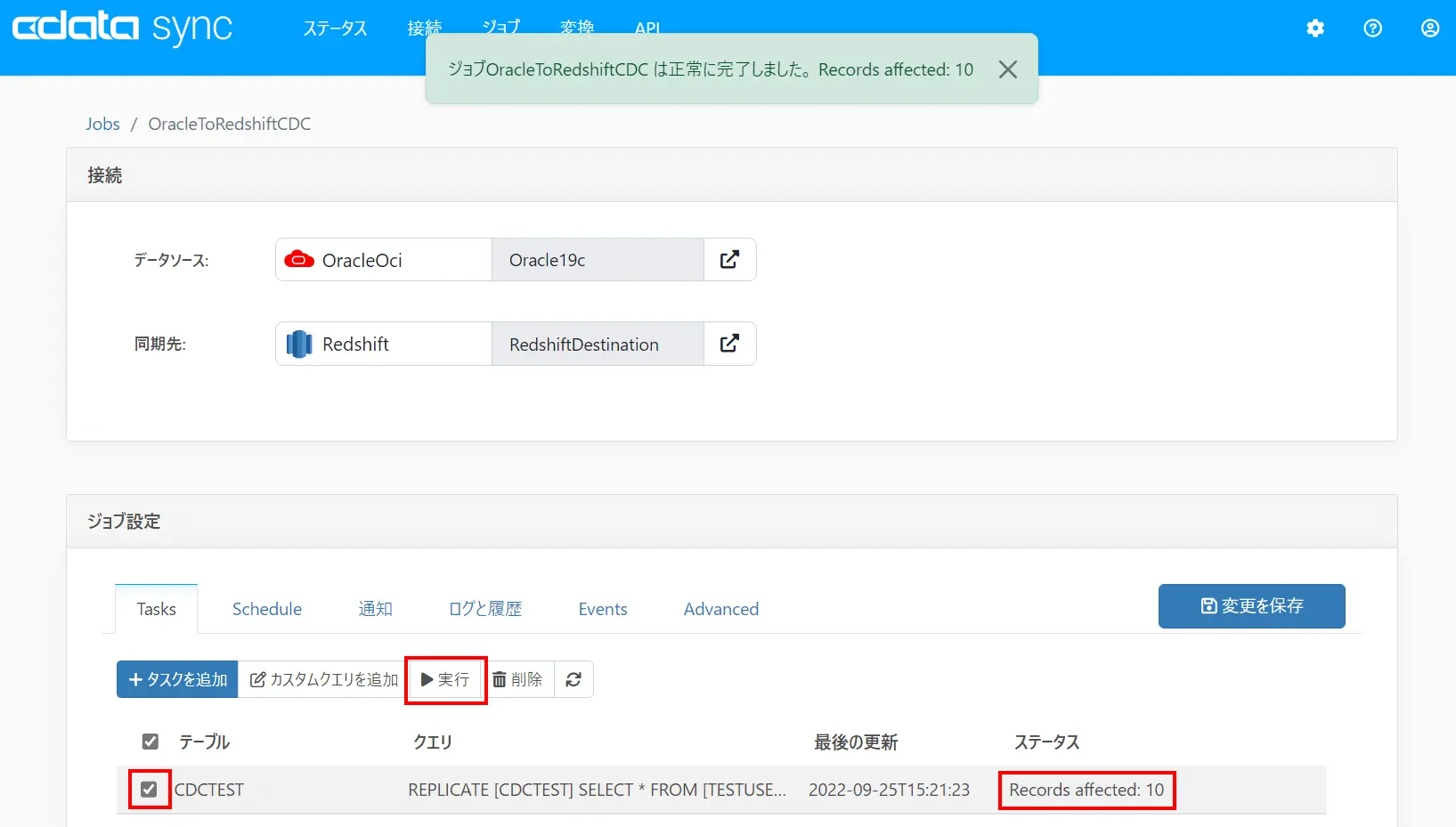Viewport: 1456px width, 827px height.
Task: Run the job with 実行 button
Action: click(445, 679)
